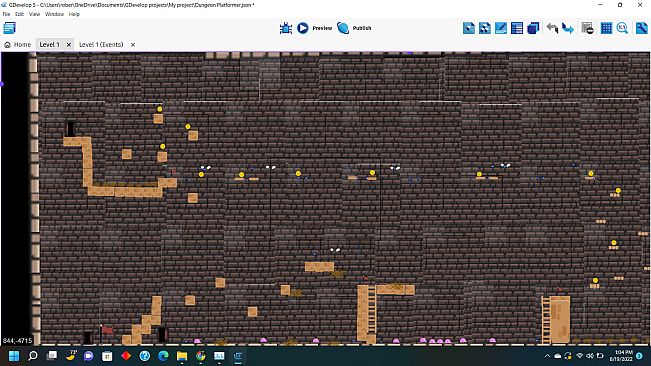This screenshot has width=651, height=366.
Task: Select the large sand block beside the right ladder
Action: pyautogui.click(x=560, y=320)
